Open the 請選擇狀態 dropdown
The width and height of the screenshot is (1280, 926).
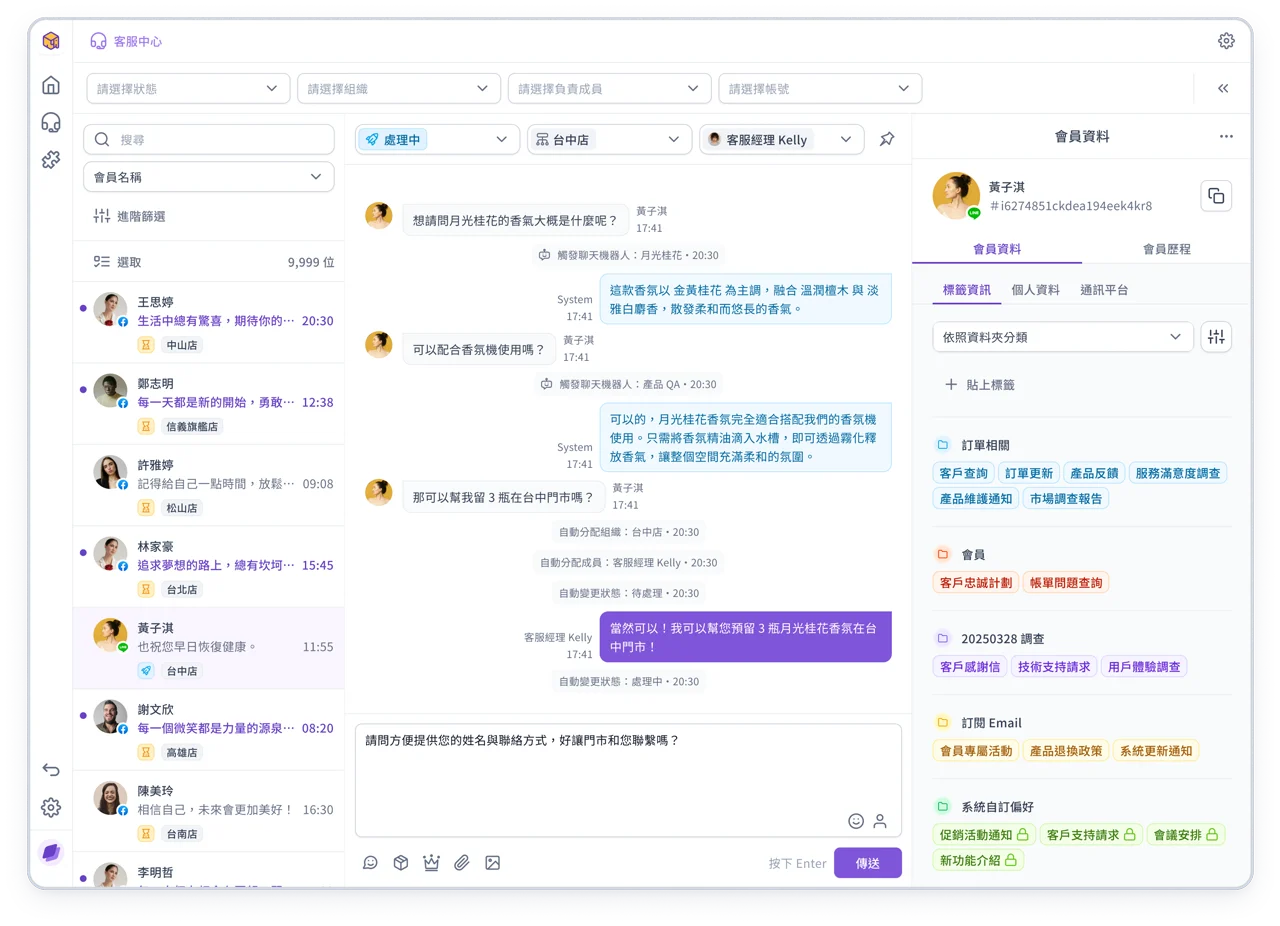188,88
